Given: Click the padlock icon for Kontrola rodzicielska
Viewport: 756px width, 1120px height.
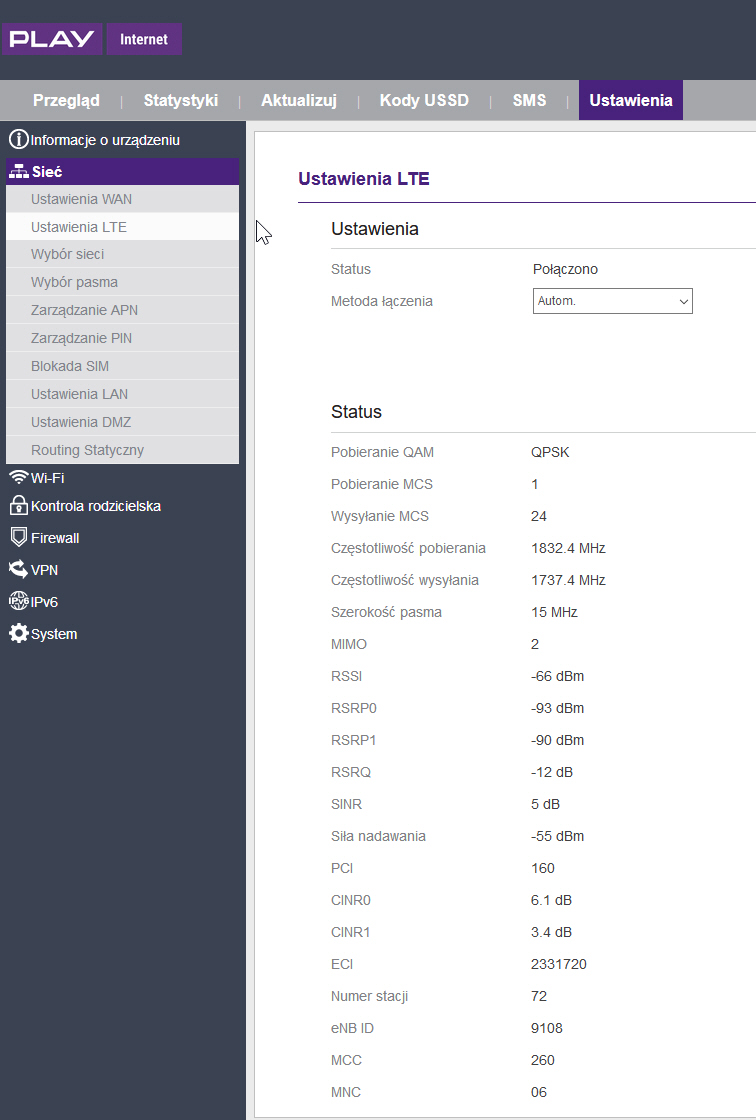Looking at the screenshot, I should (x=19, y=505).
